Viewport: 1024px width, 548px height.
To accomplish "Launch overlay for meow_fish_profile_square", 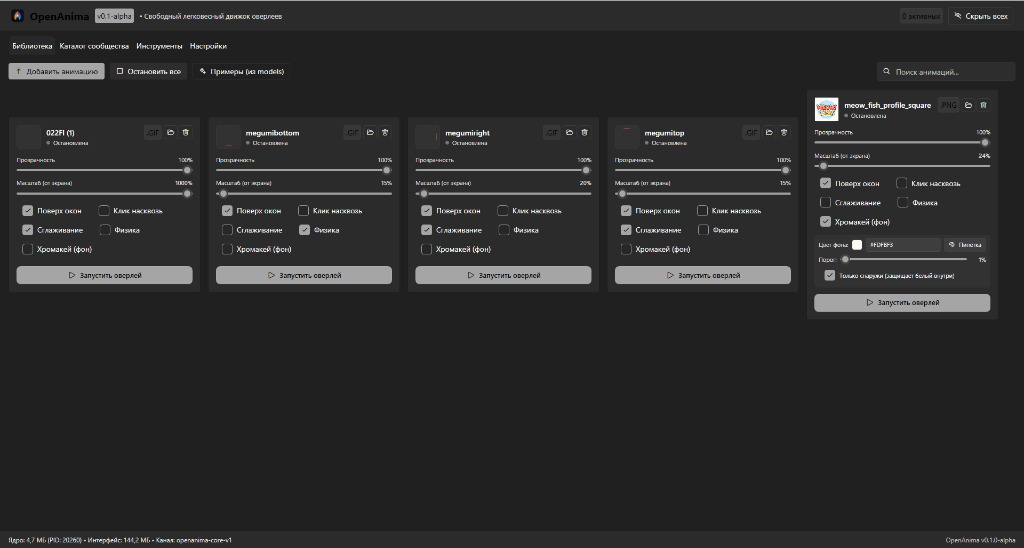I will [902, 302].
